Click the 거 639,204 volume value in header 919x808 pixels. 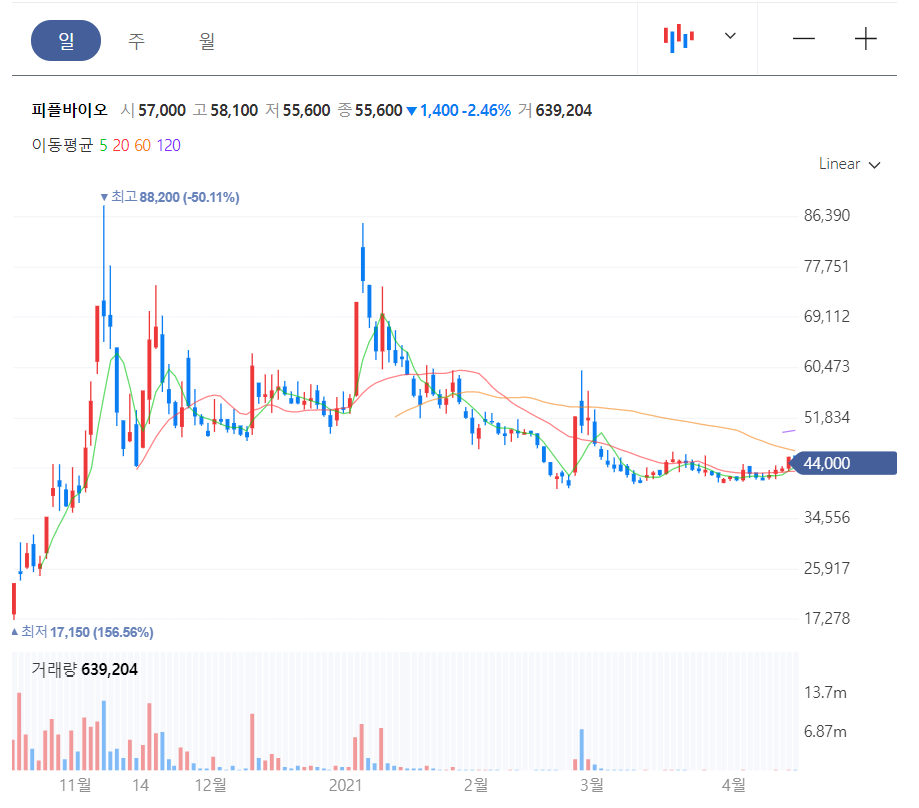pos(555,110)
